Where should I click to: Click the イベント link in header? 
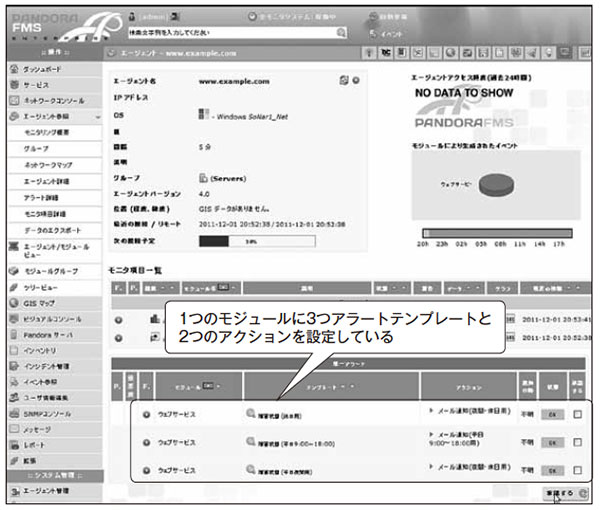click(x=391, y=34)
